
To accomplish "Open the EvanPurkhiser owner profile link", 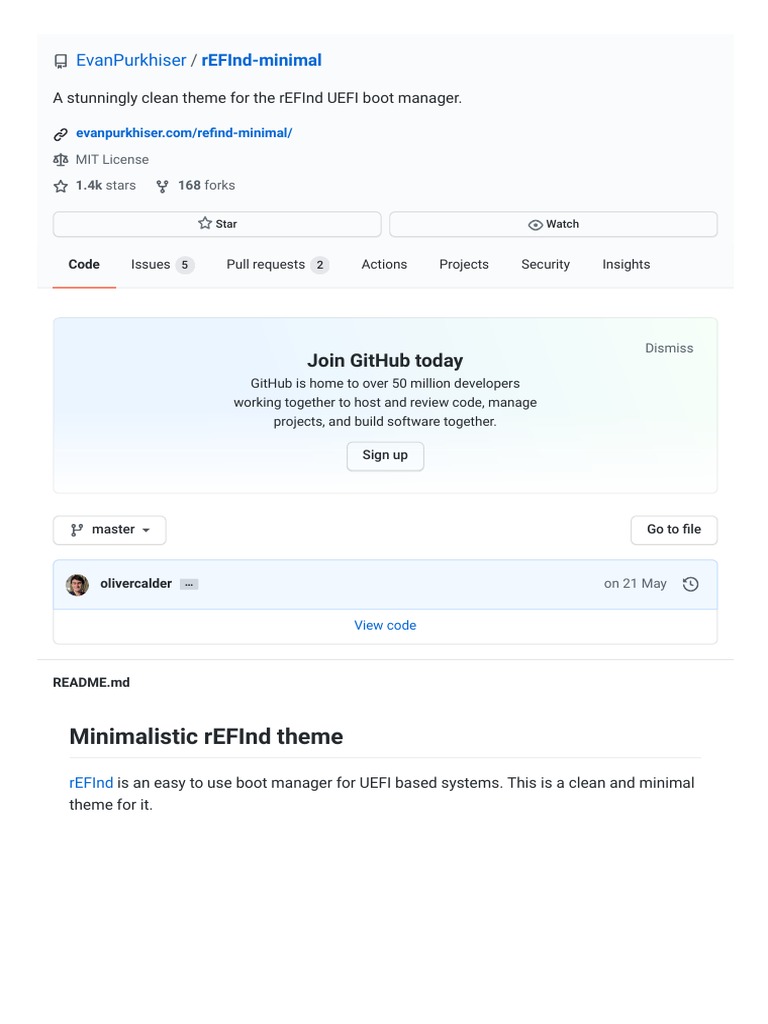I will [131, 61].
